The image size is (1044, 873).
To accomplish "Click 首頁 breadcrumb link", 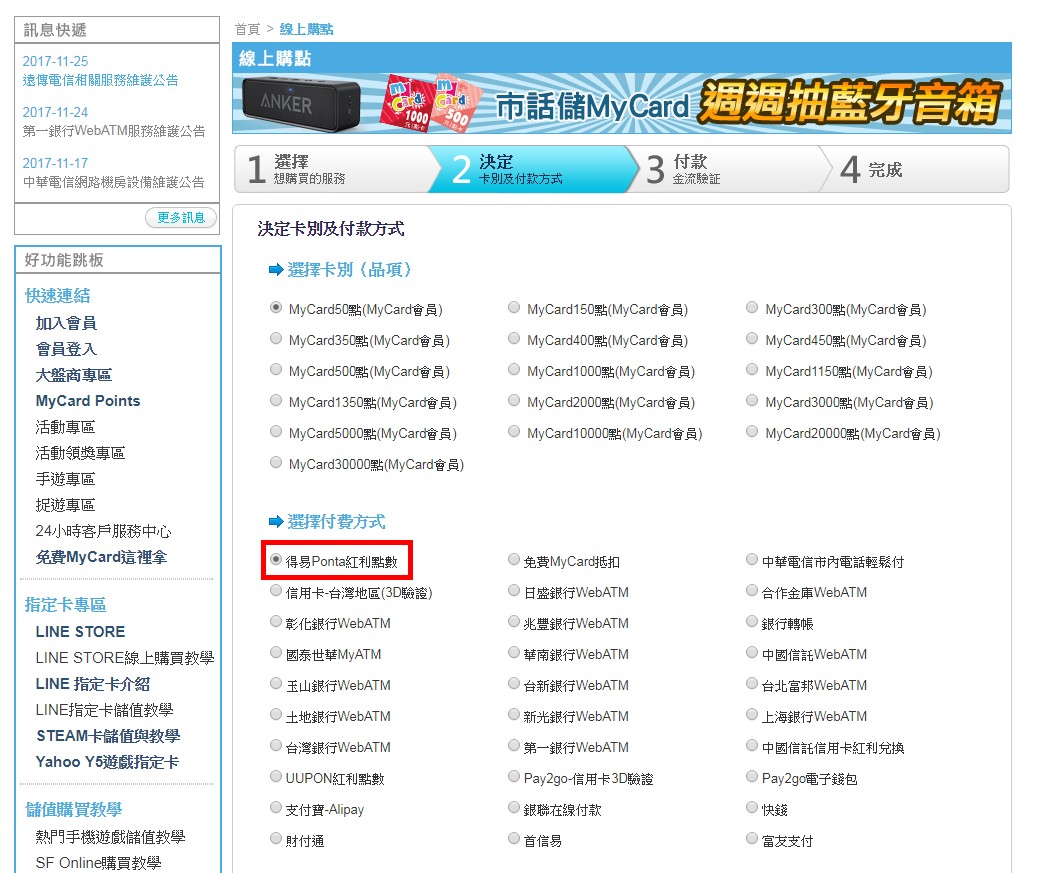I will point(248,29).
